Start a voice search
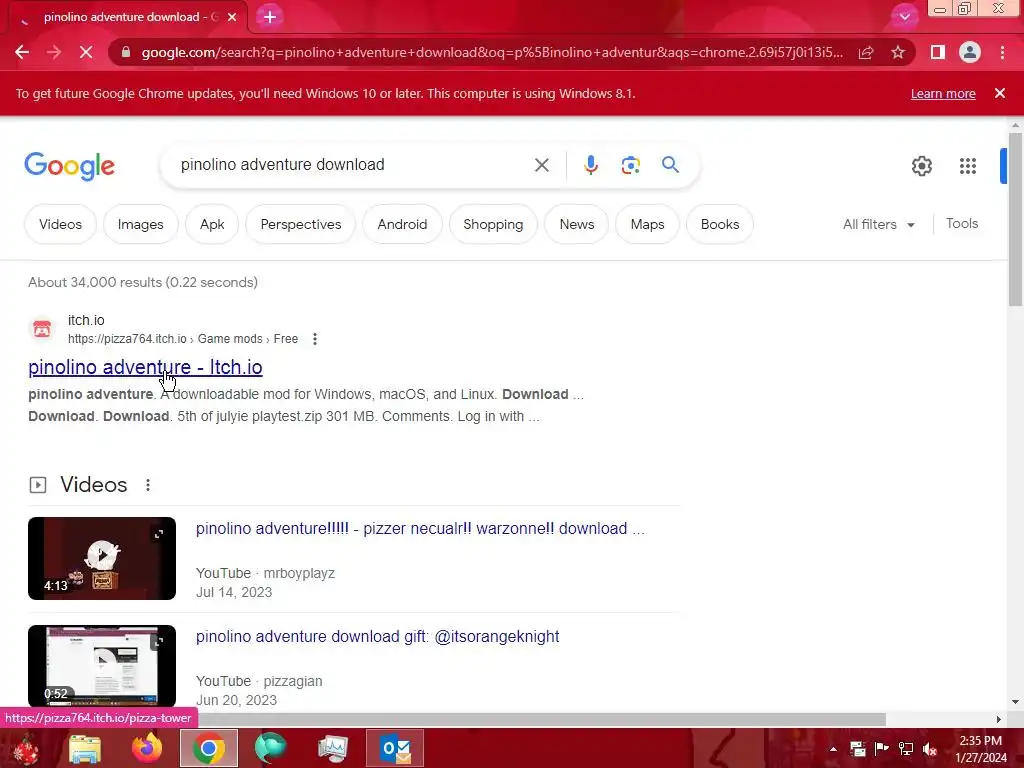1024x768 pixels. point(590,165)
